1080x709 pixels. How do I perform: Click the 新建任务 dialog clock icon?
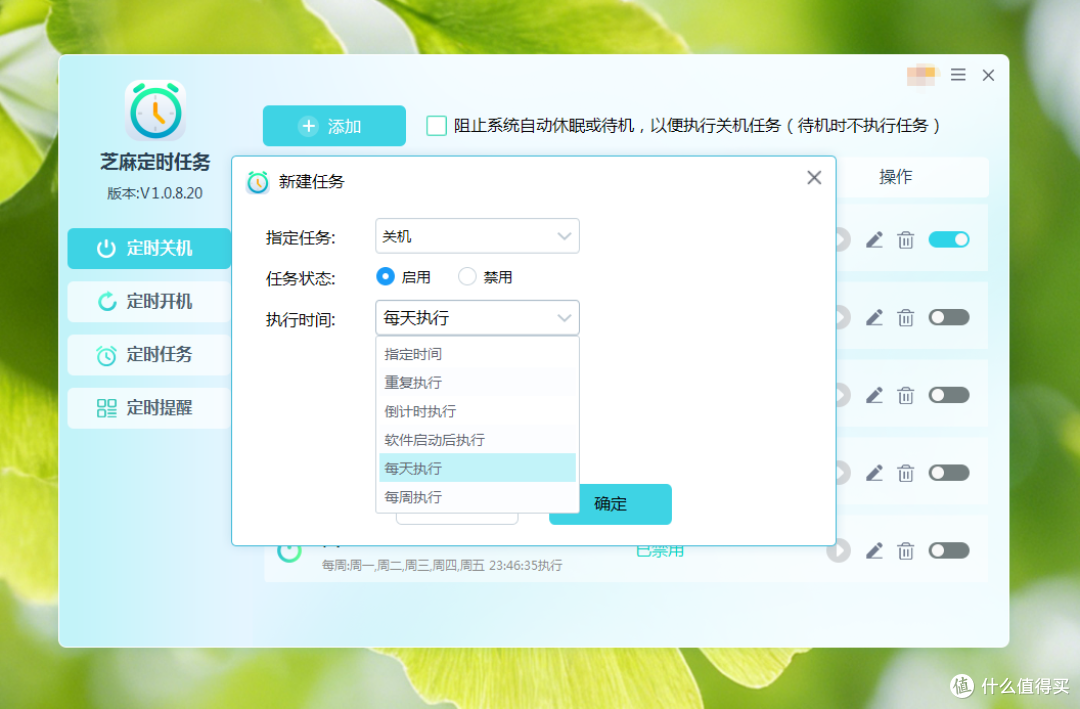pos(258,182)
